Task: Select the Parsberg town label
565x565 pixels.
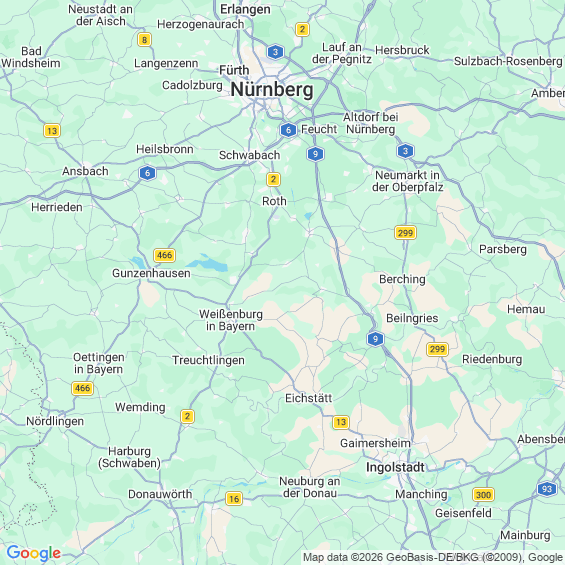Action: (x=503, y=249)
